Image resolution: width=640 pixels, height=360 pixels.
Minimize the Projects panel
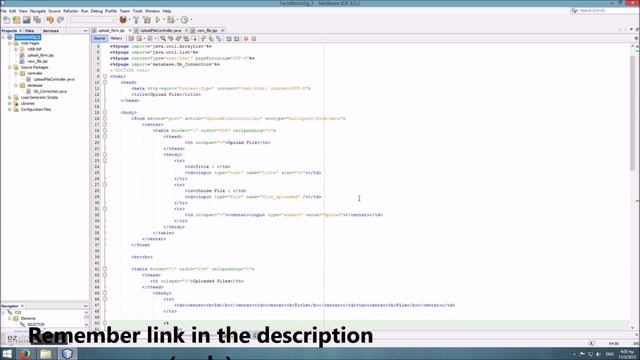(85, 31)
